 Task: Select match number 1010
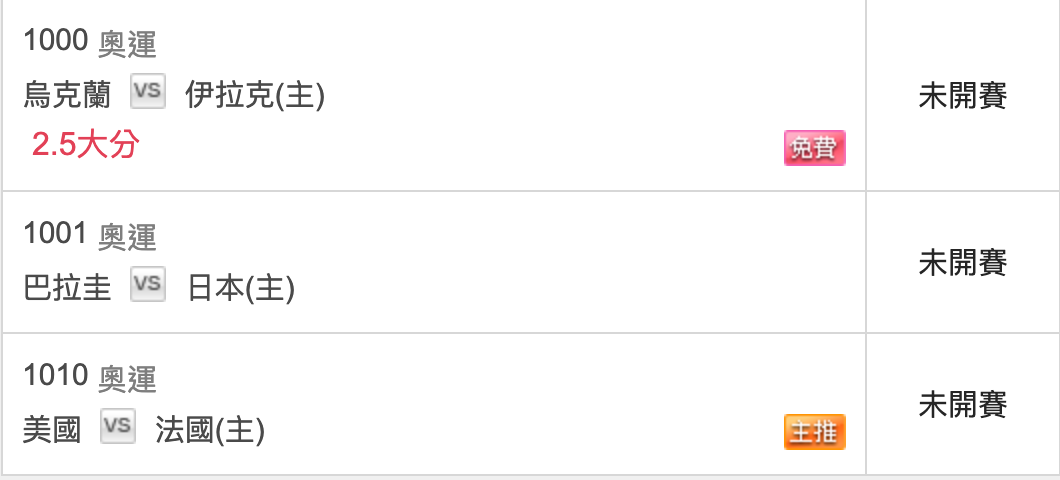55,375
